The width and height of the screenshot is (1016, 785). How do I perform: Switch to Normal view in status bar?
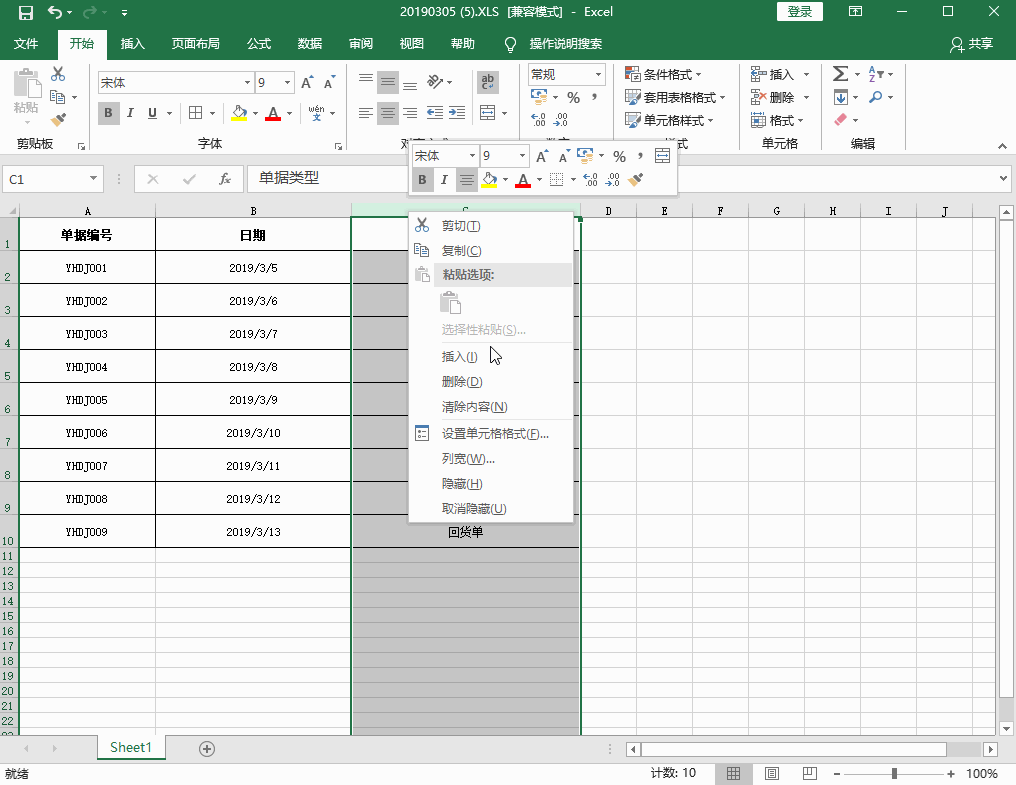coord(733,773)
